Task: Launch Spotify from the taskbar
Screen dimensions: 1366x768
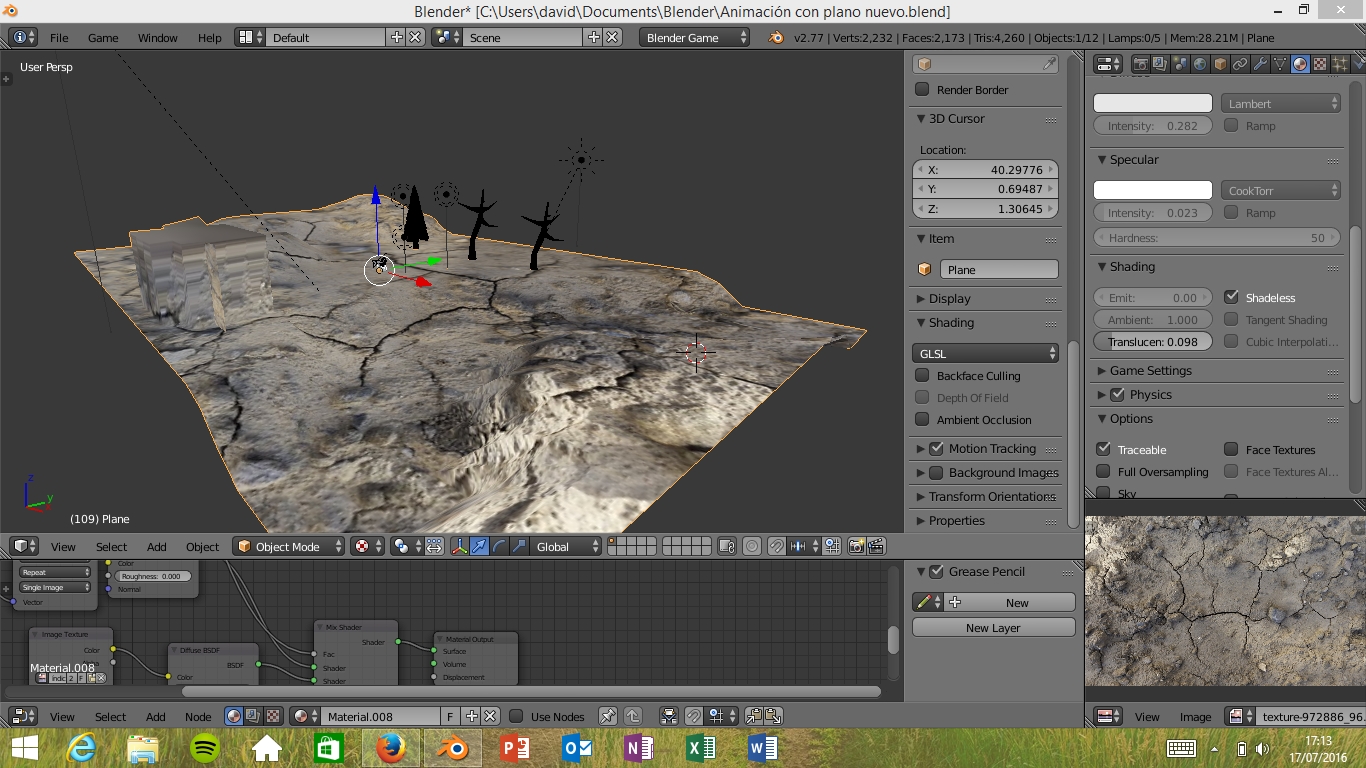Action: pyautogui.click(x=205, y=747)
